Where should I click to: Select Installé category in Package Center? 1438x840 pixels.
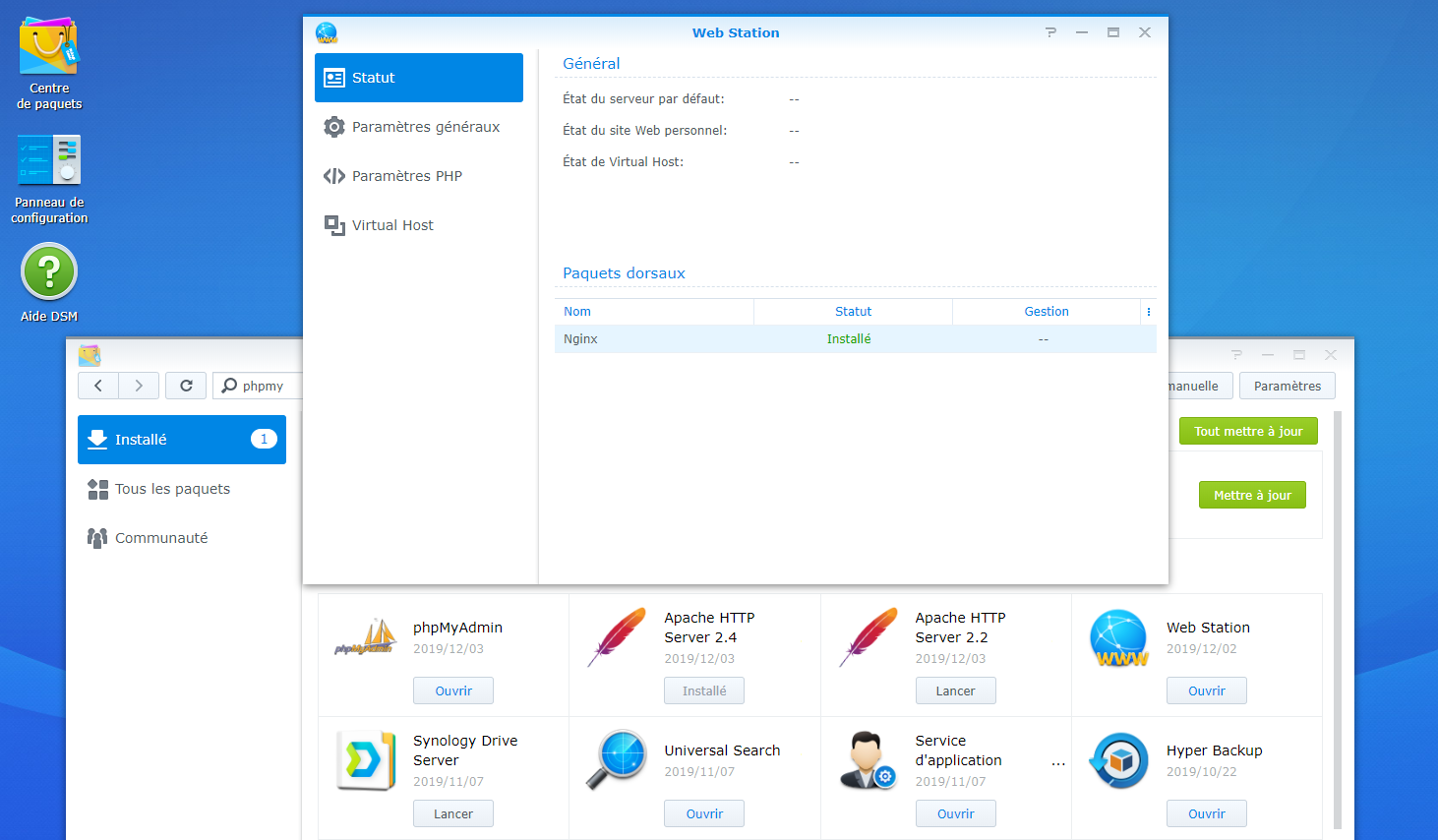[182, 440]
